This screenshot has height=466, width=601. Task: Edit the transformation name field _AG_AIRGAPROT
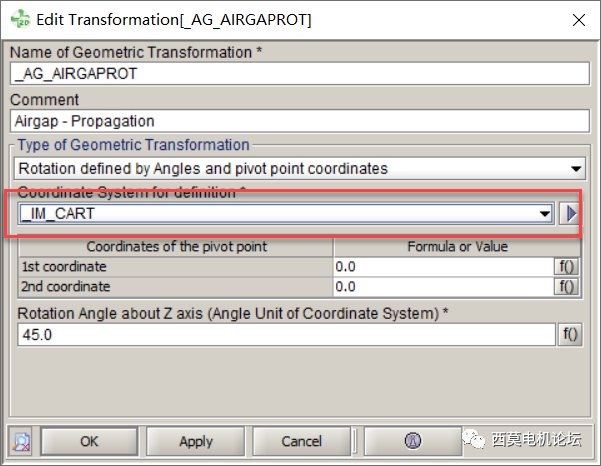[x=298, y=73]
